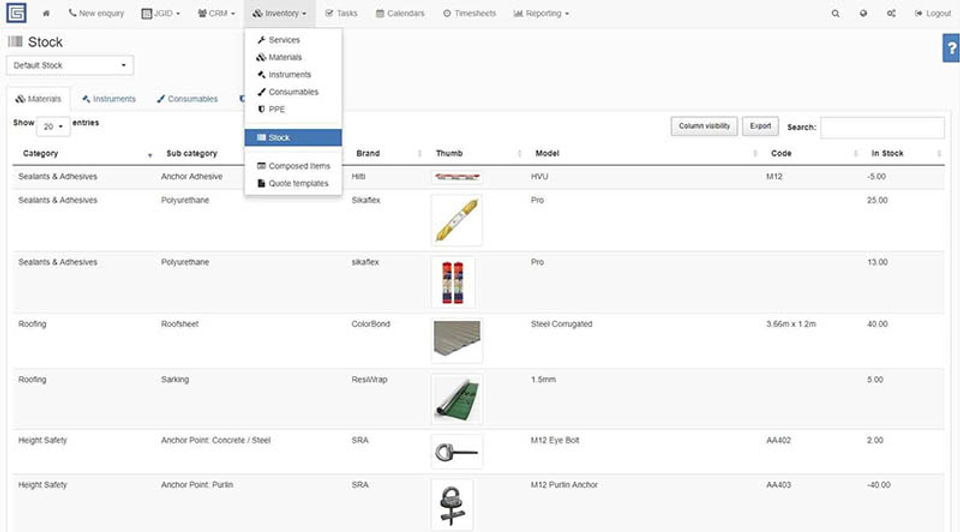
Task: Click the 3.66m x 1.2m code cell
Action: [x=791, y=324]
